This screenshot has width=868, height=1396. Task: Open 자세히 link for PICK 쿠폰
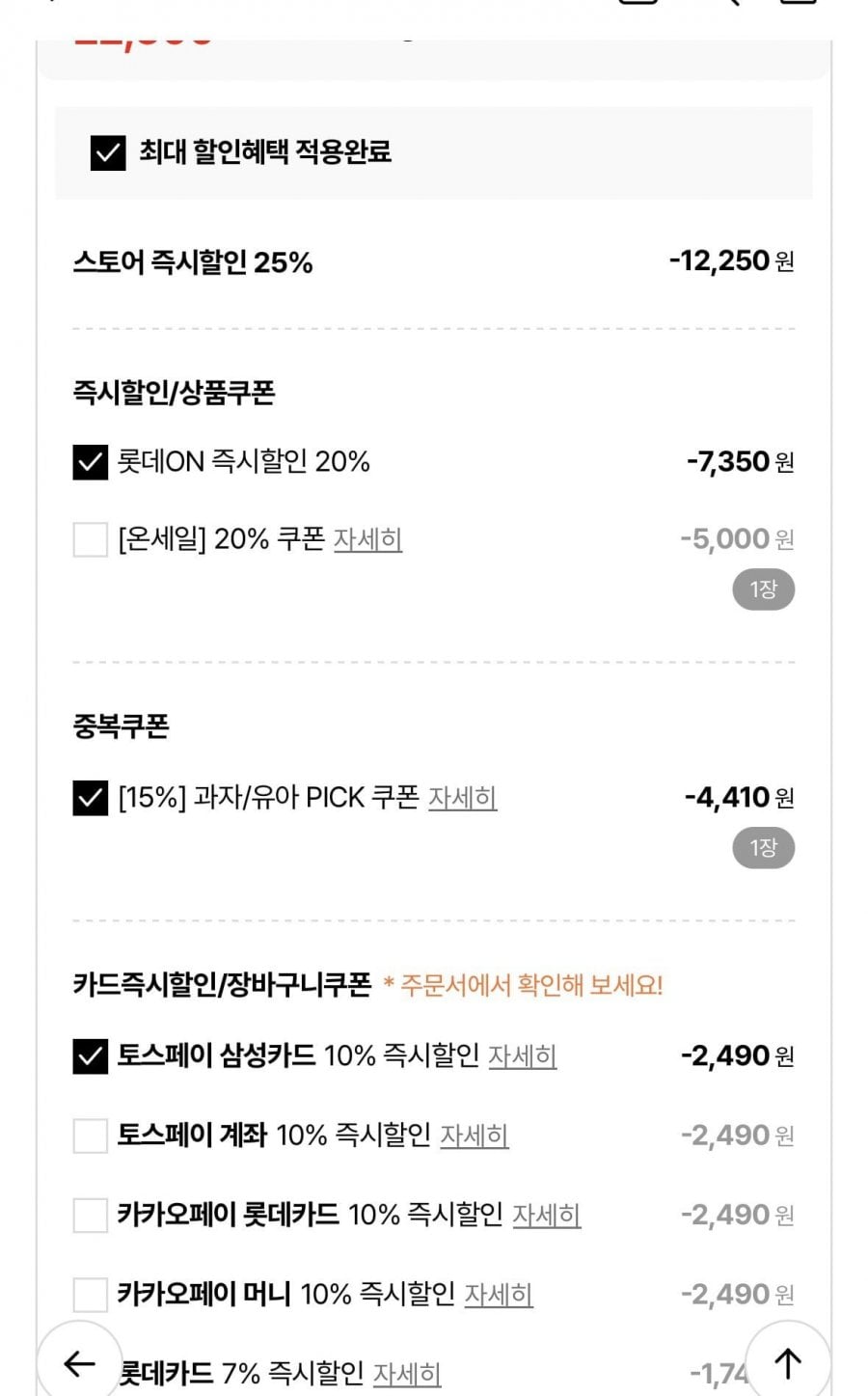tap(463, 798)
